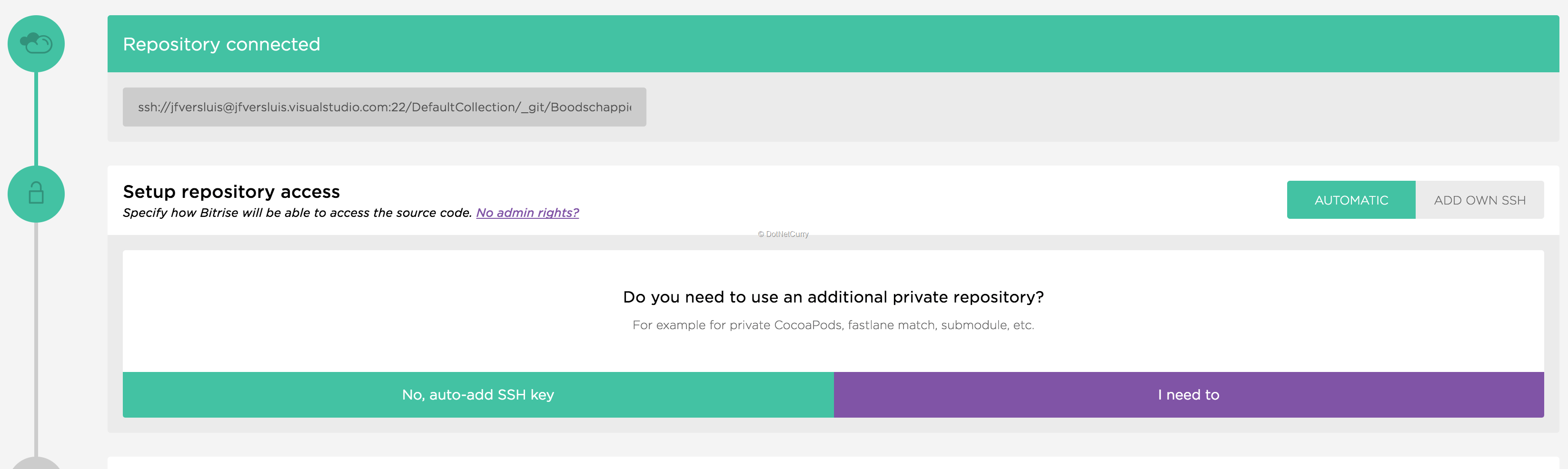
Task: Open the 'No admin rights?' link
Action: click(527, 213)
